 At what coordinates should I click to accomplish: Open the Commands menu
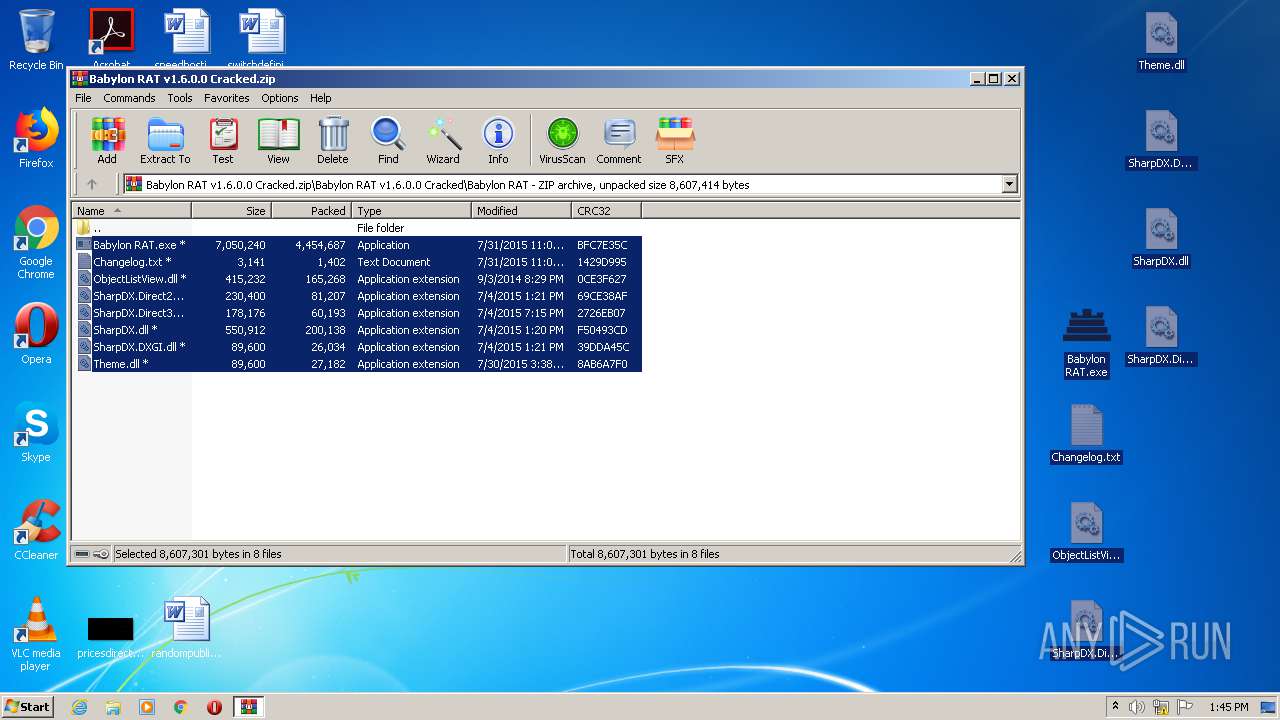pos(129,98)
